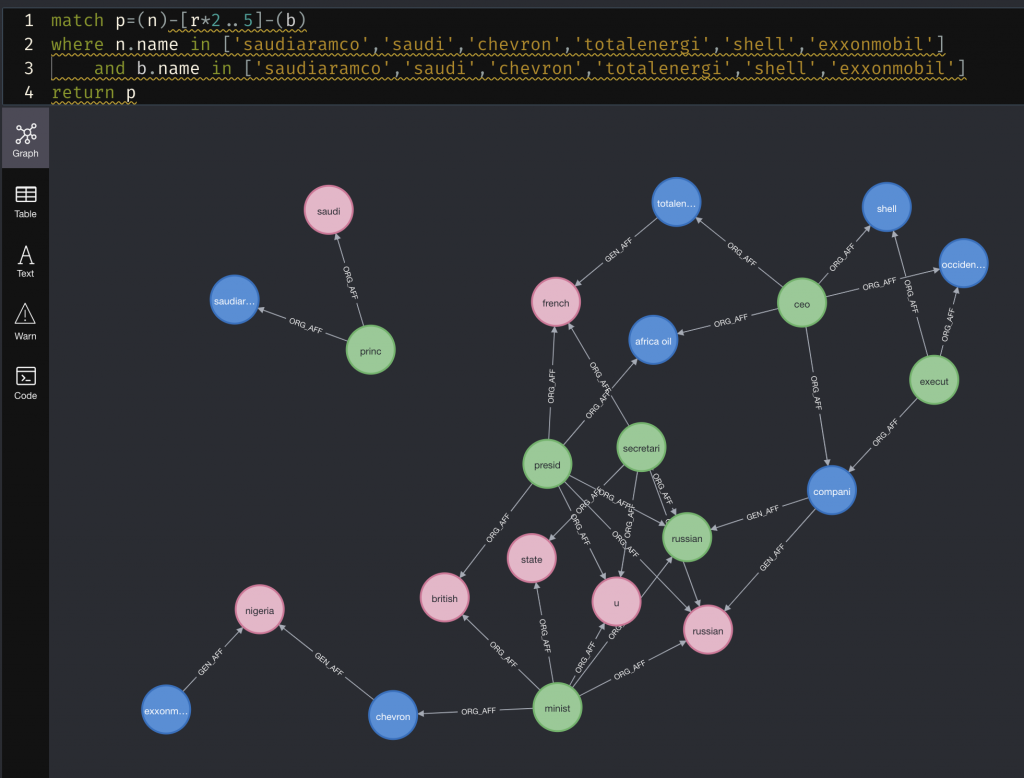Image resolution: width=1024 pixels, height=778 pixels.
Task: Click the green secretari node
Action: (x=641, y=447)
